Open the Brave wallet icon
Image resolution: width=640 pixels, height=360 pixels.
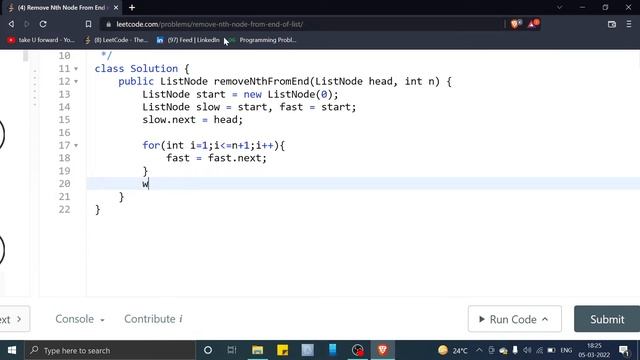(x=611, y=24)
